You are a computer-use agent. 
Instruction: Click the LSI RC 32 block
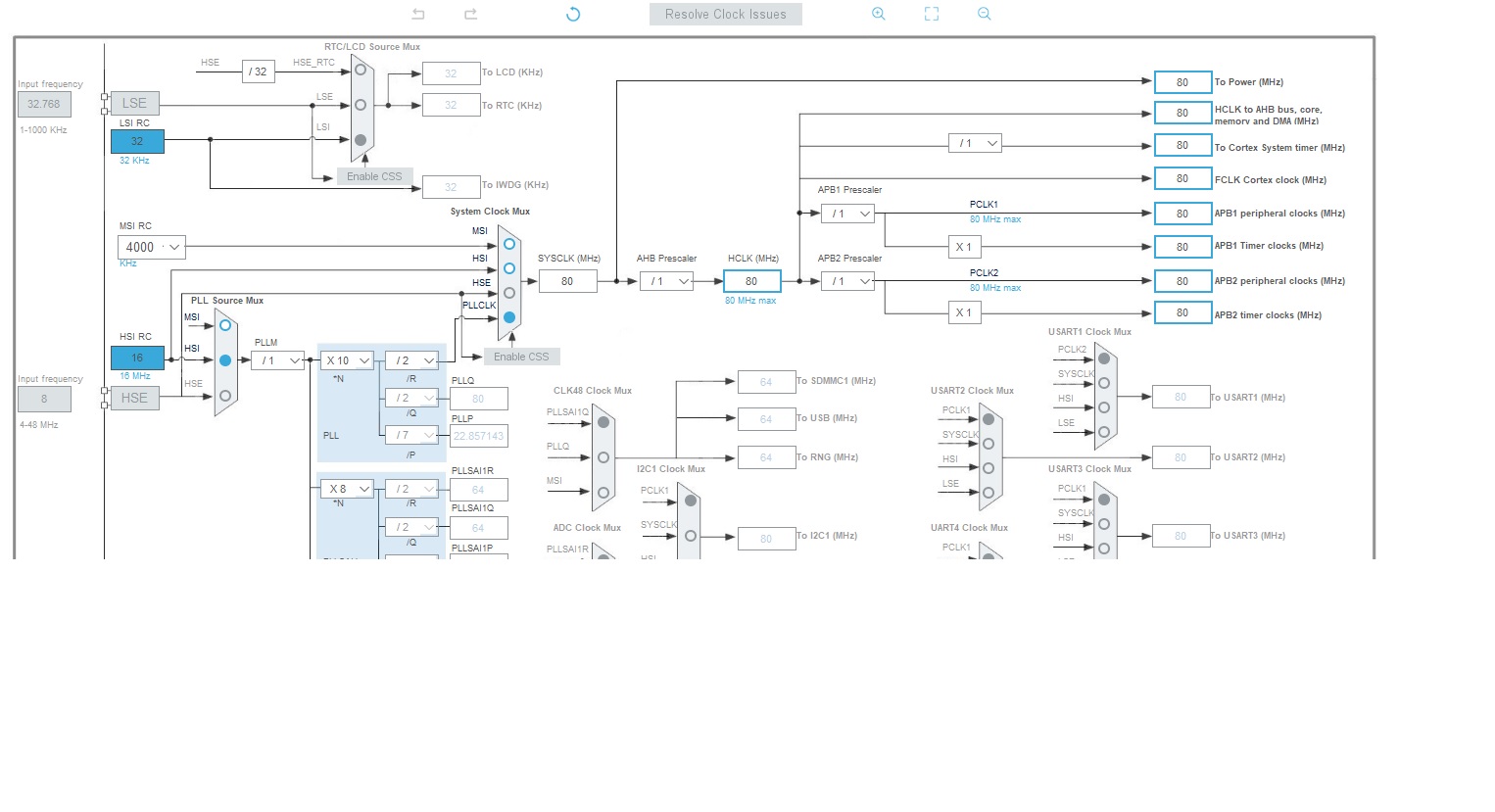coord(137,141)
